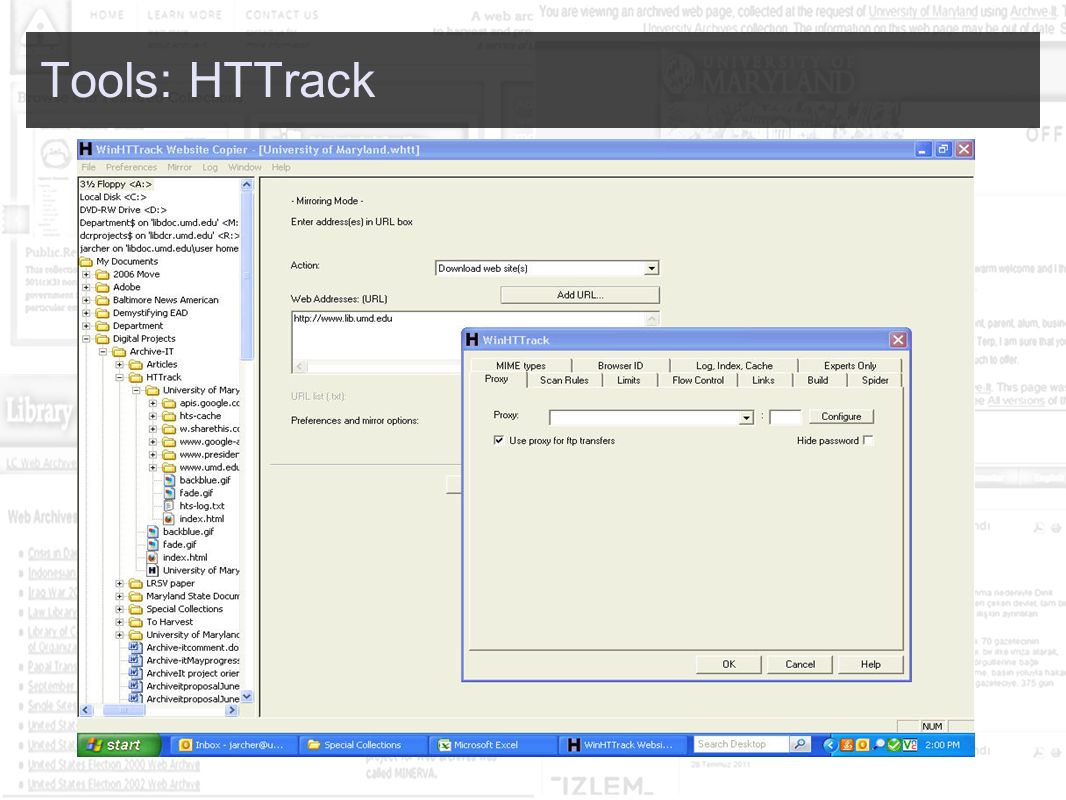Image resolution: width=1066 pixels, height=800 pixels.
Task: Go to the Spider tab
Action: (875, 381)
